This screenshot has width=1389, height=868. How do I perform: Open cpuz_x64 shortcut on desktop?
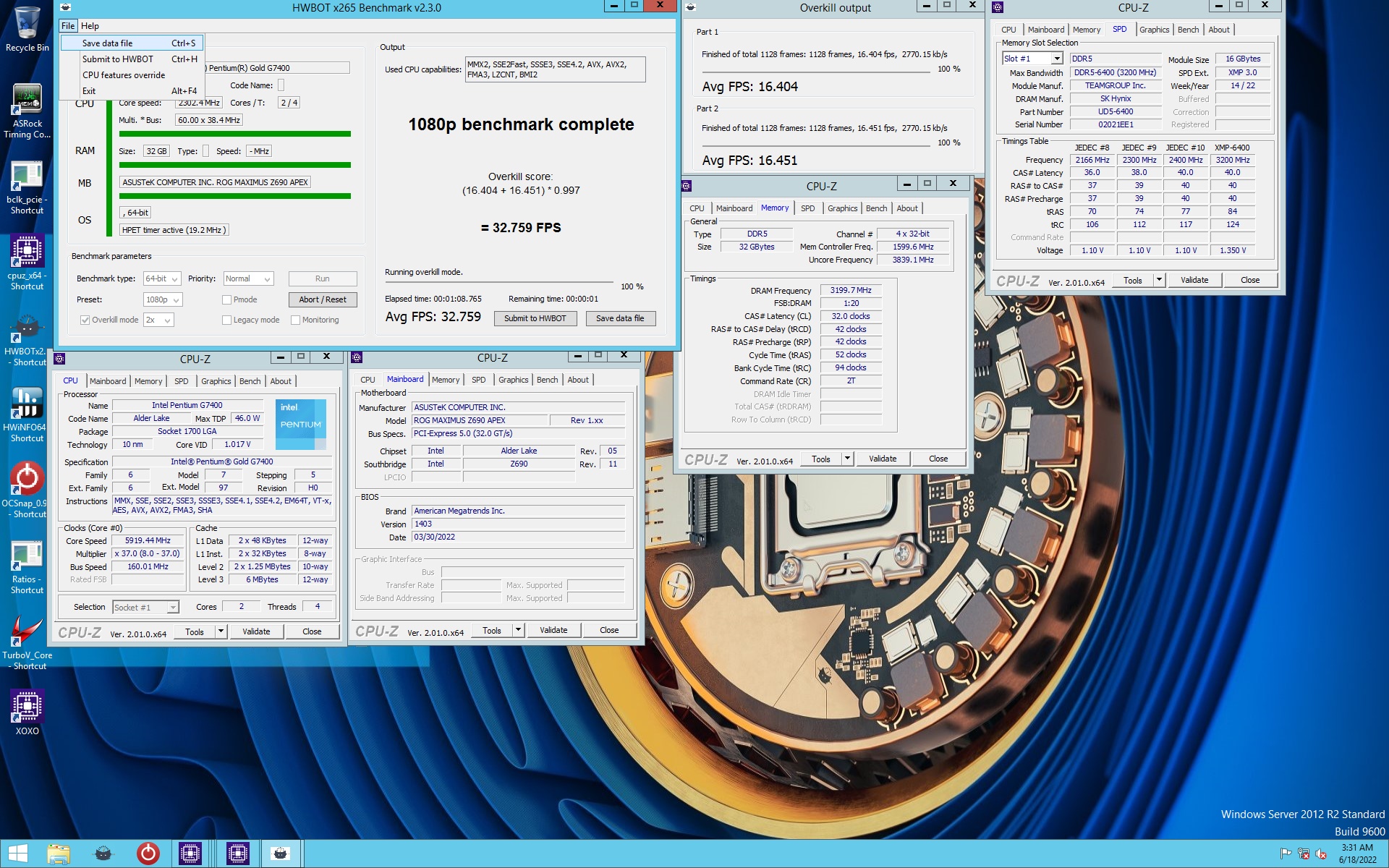click(x=27, y=263)
